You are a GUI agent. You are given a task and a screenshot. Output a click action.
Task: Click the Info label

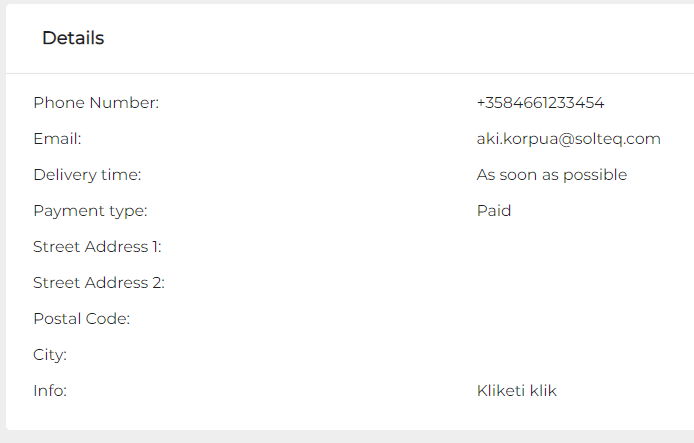point(50,391)
